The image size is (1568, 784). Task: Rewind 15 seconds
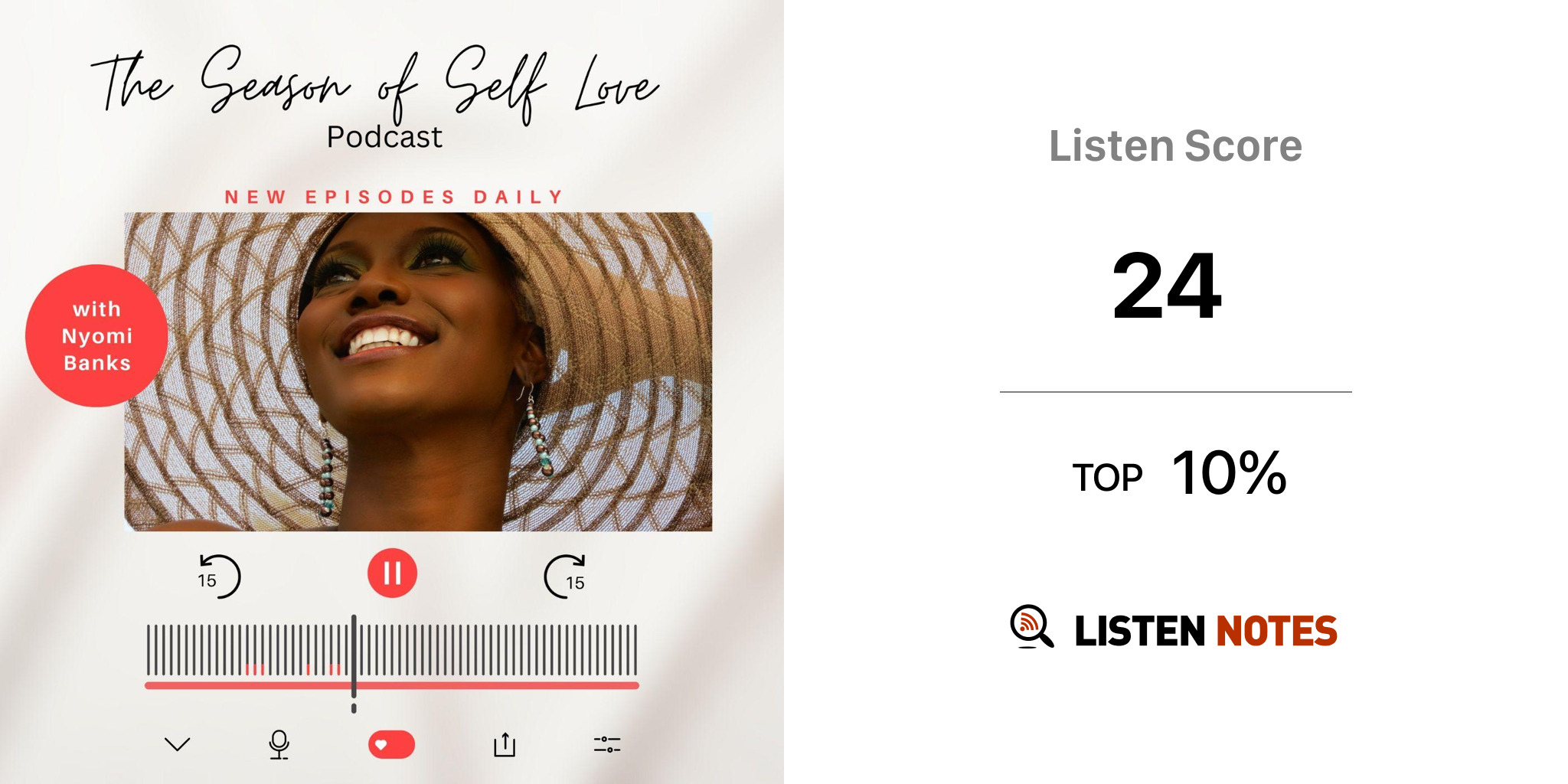point(218,576)
